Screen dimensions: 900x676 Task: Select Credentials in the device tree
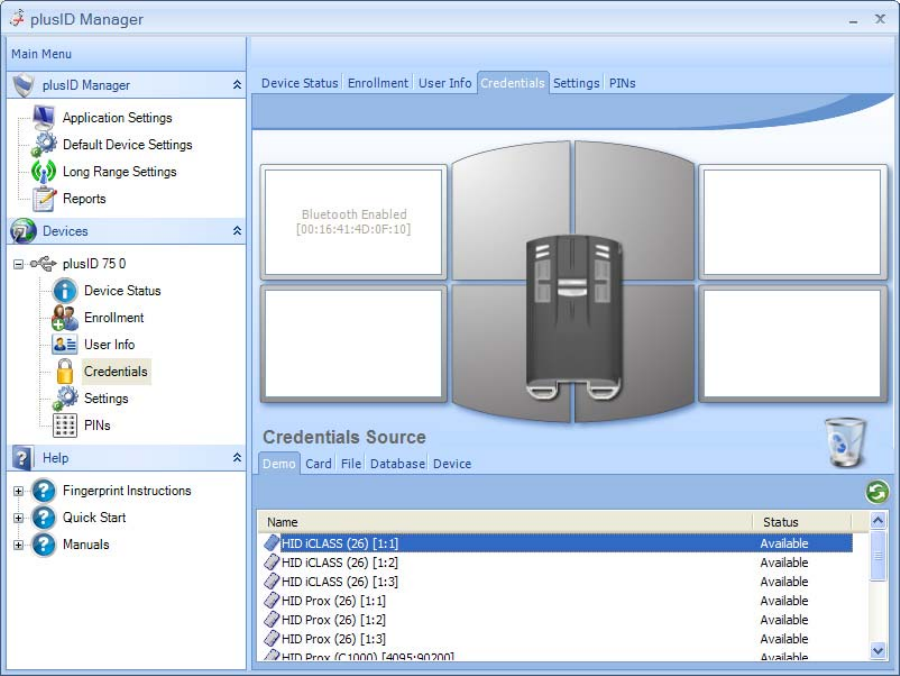[x=116, y=371]
